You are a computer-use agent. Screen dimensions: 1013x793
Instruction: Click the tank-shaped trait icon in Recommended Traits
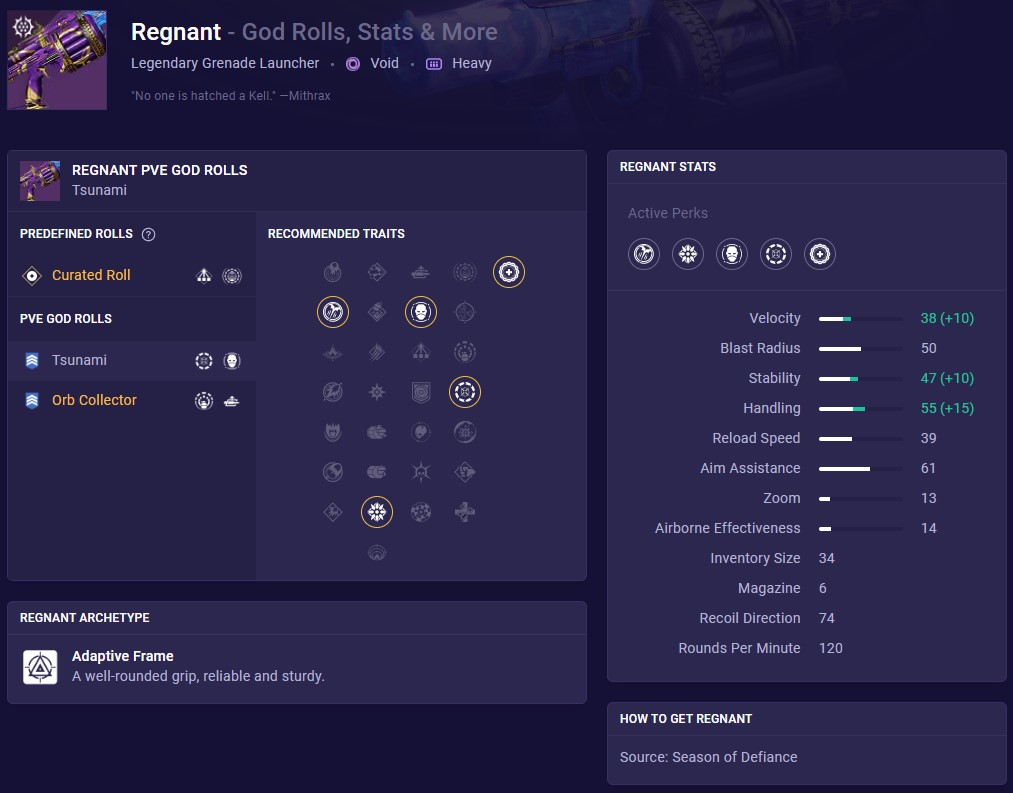pyautogui.click(x=420, y=271)
